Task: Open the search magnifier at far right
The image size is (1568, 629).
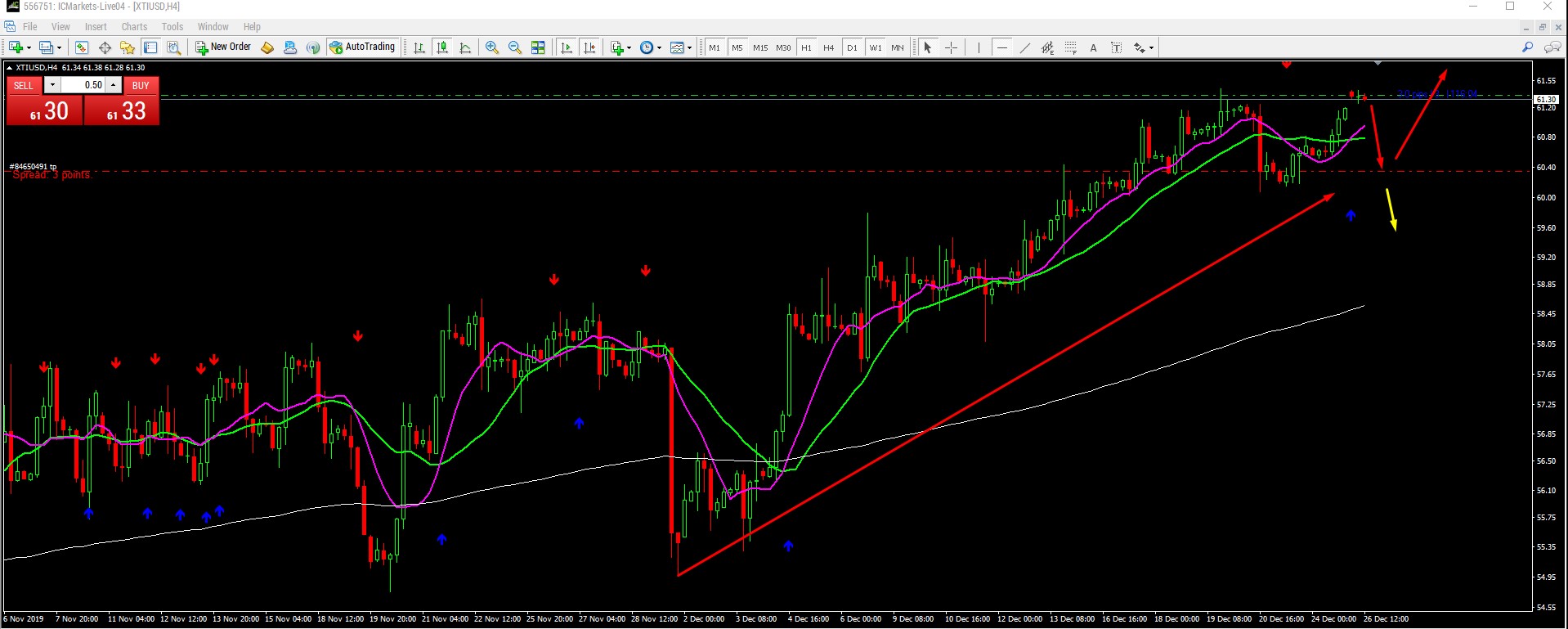Action: pos(1527,47)
